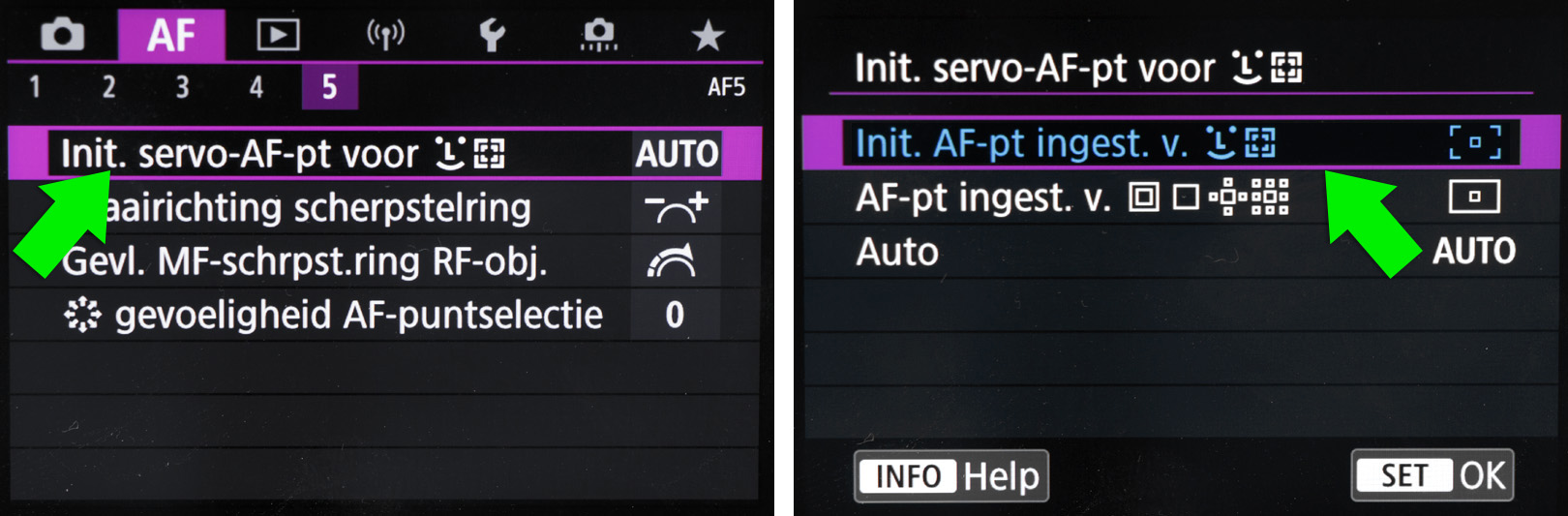Image resolution: width=1568 pixels, height=516 pixels.
Task: Open the camera shooting settings tab
Action: (x=62, y=36)
